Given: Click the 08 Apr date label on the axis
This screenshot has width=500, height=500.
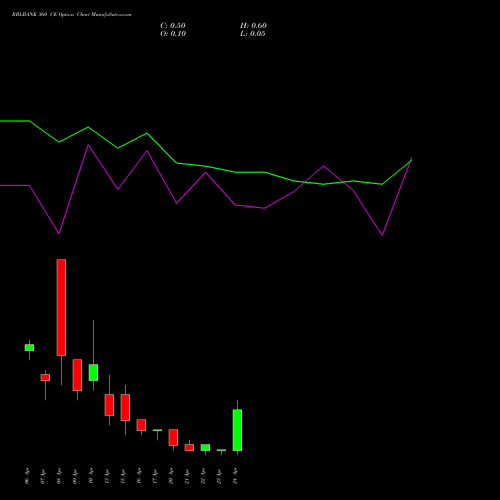Looking at the screenshot, I should [x=59, y=476].
